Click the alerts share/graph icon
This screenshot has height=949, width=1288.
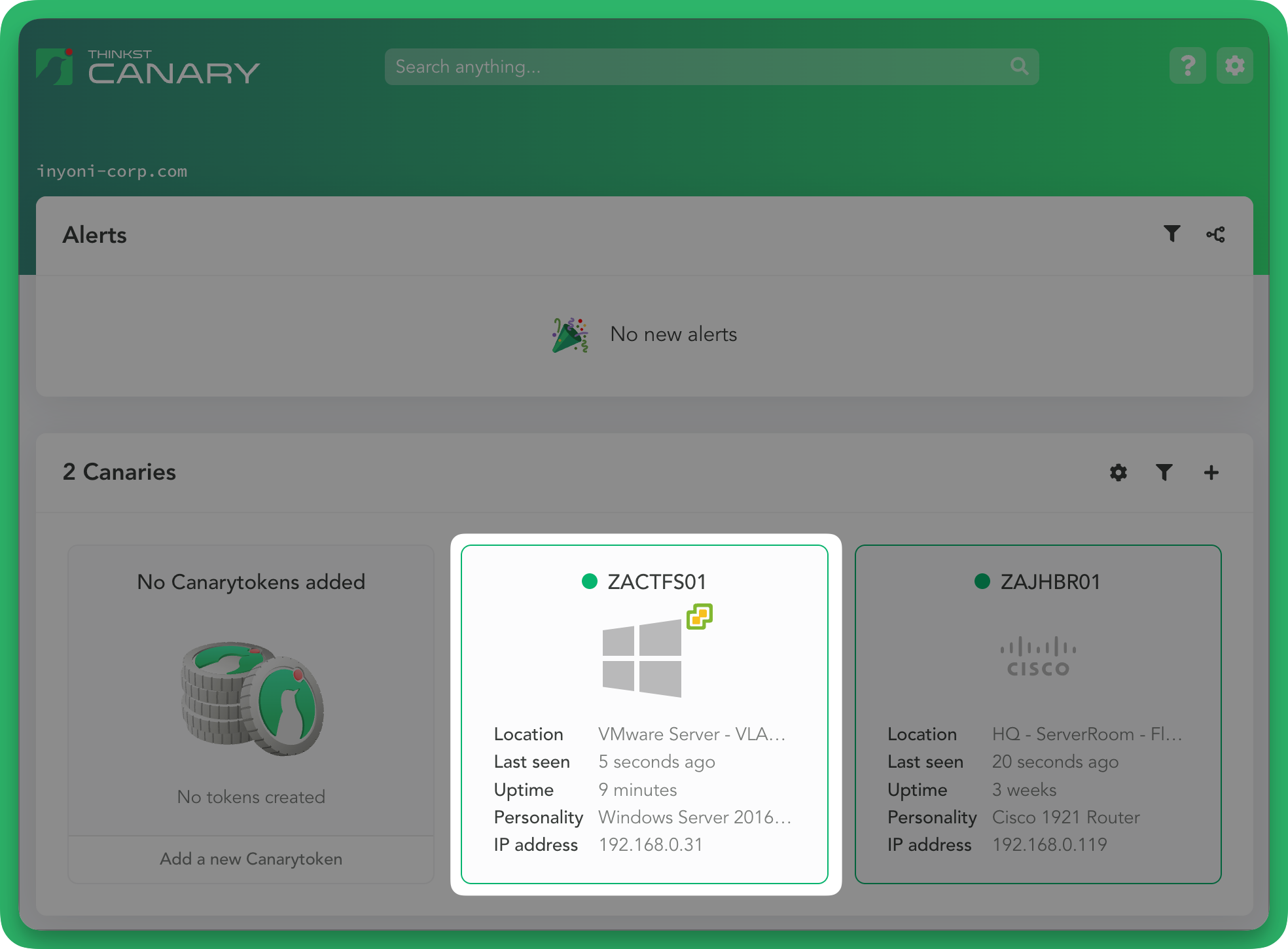[1215, 234]
